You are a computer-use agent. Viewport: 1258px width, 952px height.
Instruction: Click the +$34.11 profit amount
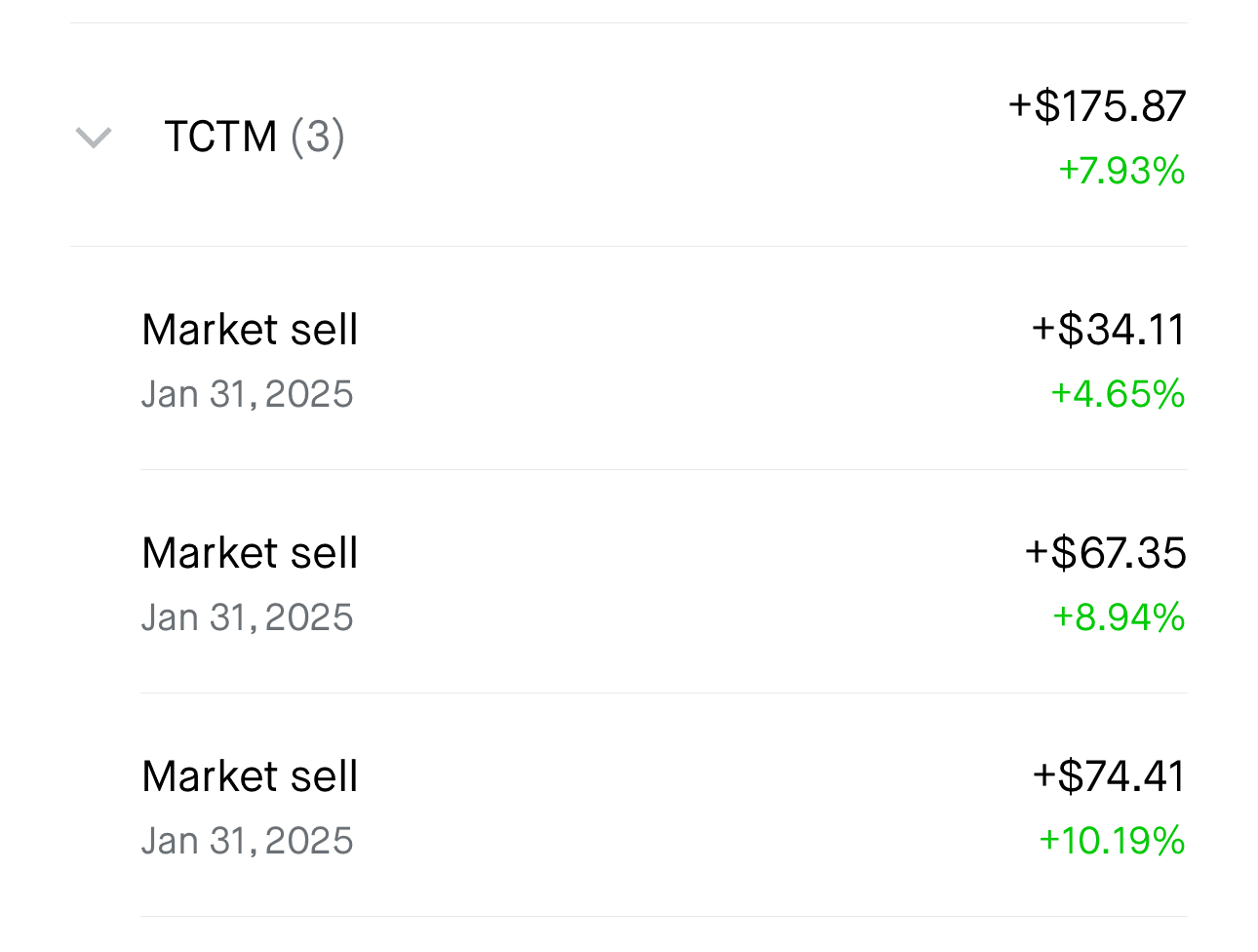[x=1109, y=330]
